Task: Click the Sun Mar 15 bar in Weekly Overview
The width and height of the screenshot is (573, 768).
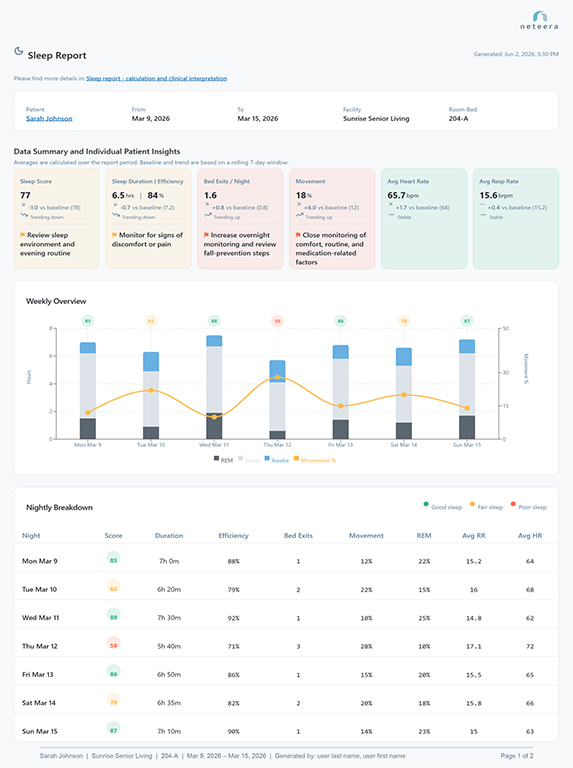Action: coord(467,389)
